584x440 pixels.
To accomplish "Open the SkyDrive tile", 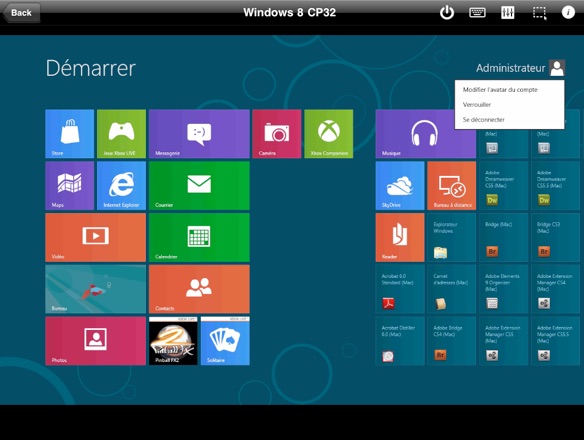I will 400,186.
